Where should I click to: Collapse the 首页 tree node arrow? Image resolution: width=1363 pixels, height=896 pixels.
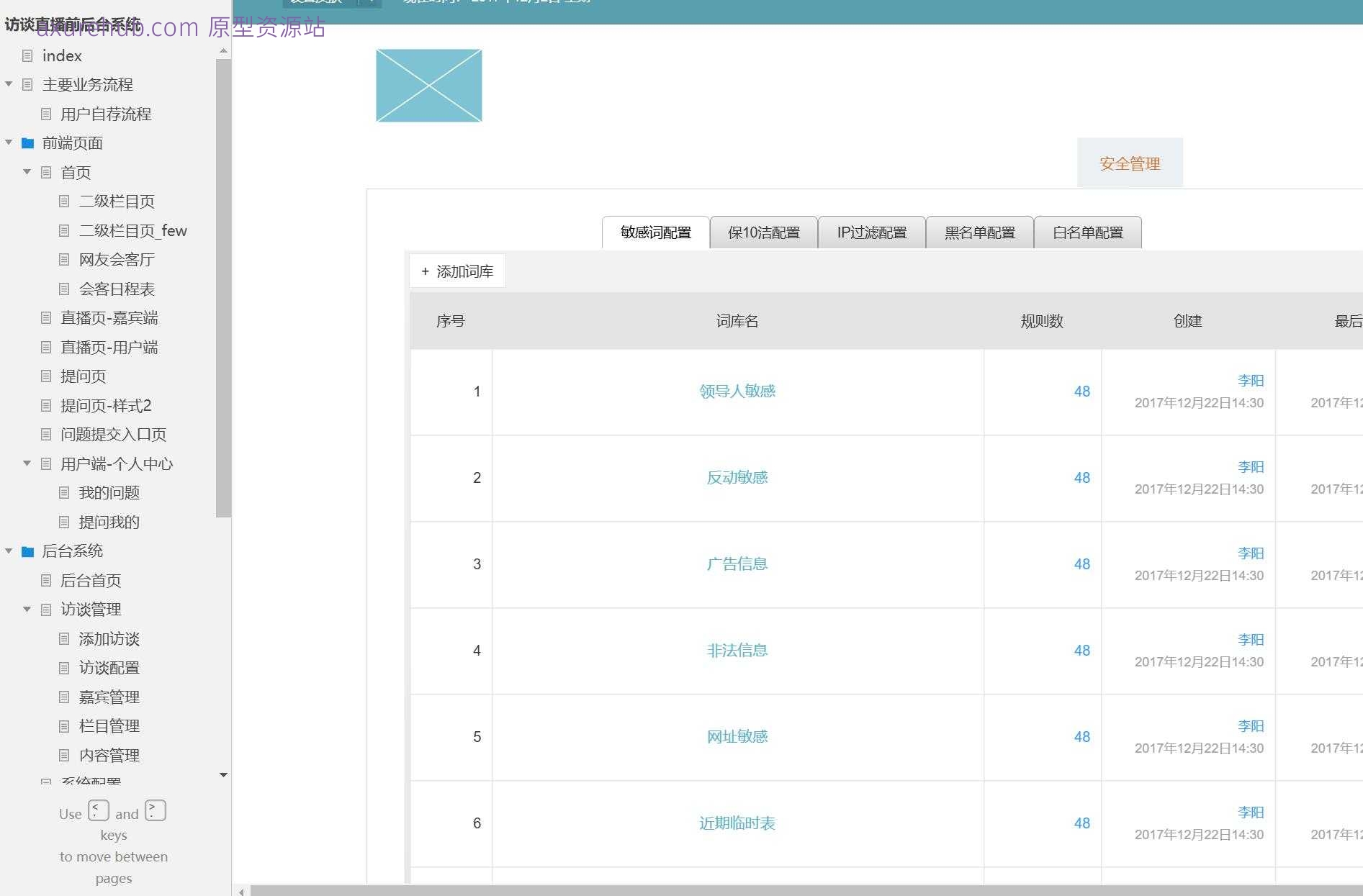[x=27, y=172]
